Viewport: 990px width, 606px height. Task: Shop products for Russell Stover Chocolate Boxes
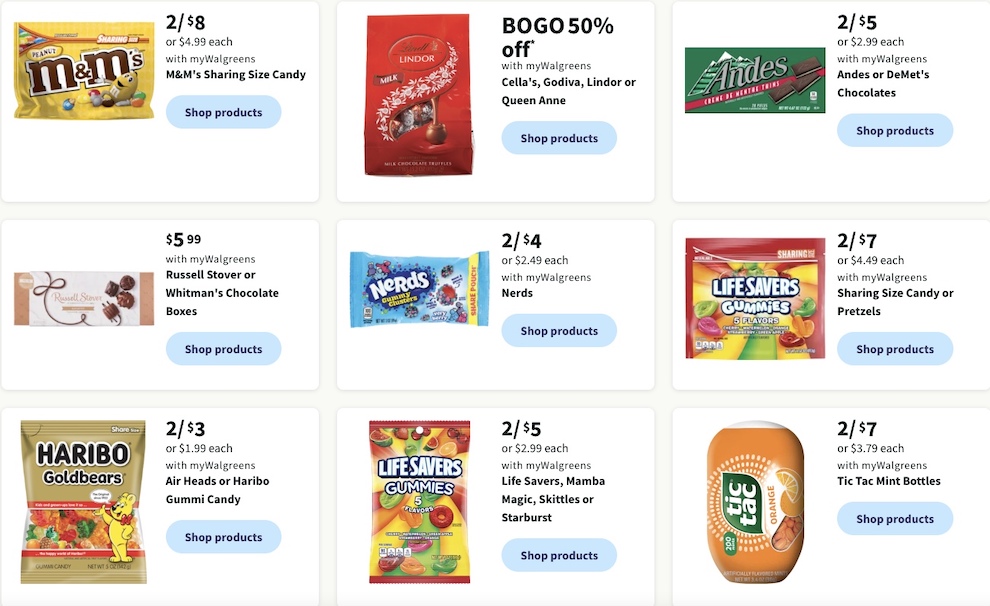[224, 349]
